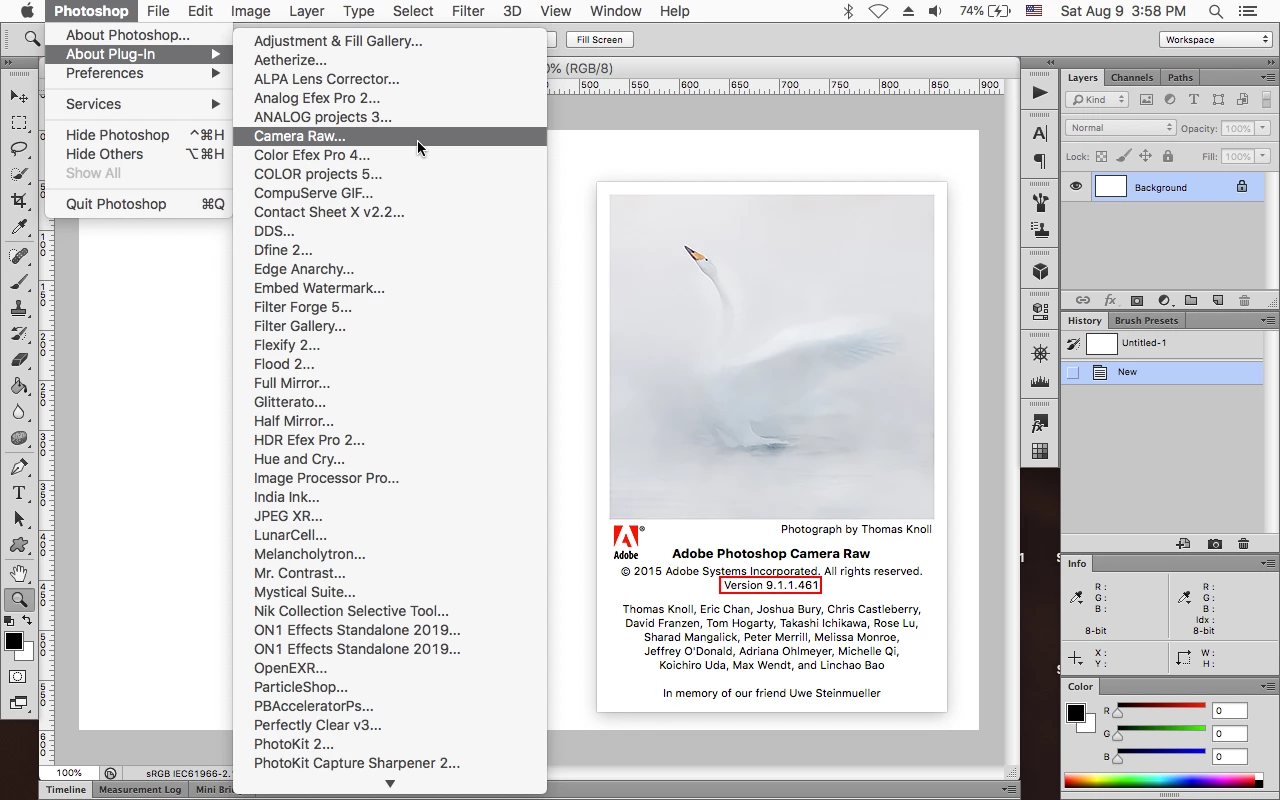Open the Fill slider dropdown arrow
The height and width of the screenshot is (800, 1280).
(x=1264, y=156)
